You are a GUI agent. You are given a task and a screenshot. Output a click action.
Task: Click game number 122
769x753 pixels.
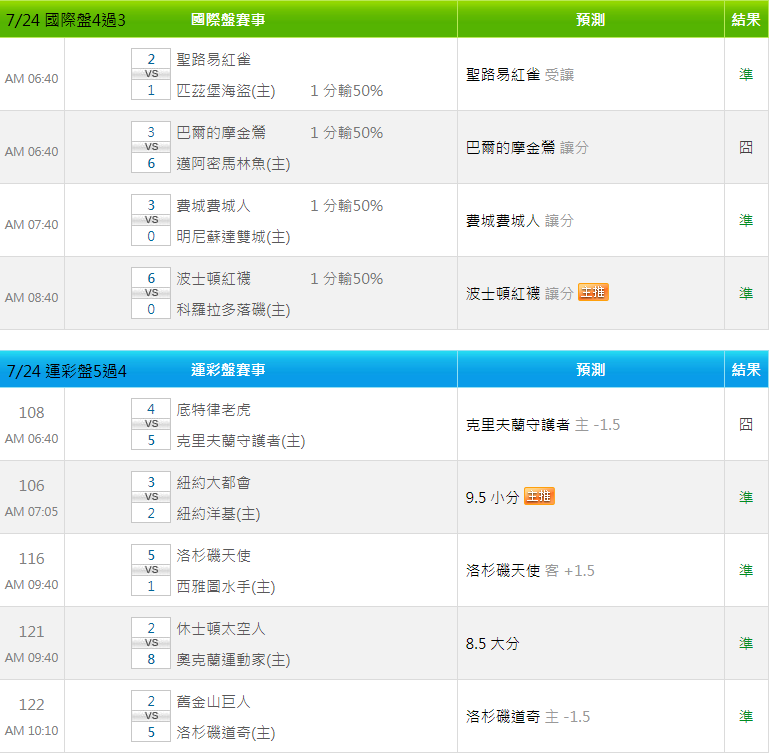point(31,704)
